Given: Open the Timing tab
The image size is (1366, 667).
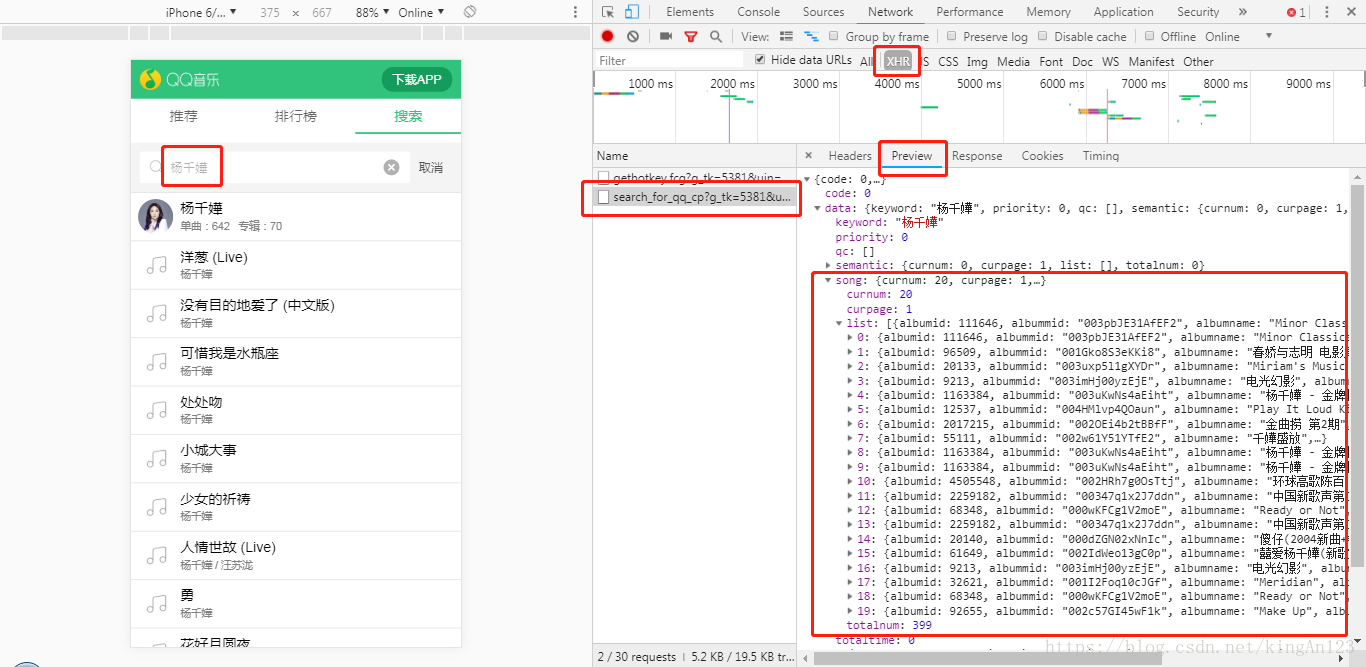Looking at the screenshot, I should 1101,156.
